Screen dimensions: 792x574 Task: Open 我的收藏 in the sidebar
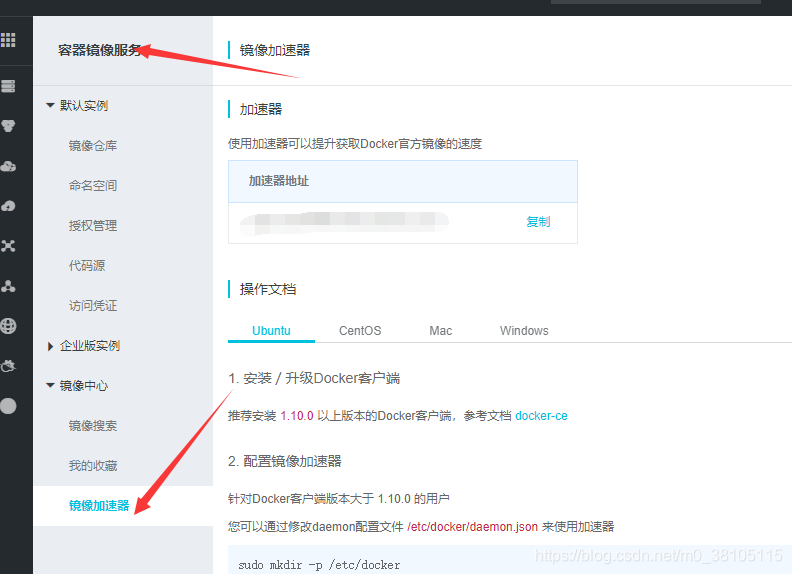(x=93, y=466)
